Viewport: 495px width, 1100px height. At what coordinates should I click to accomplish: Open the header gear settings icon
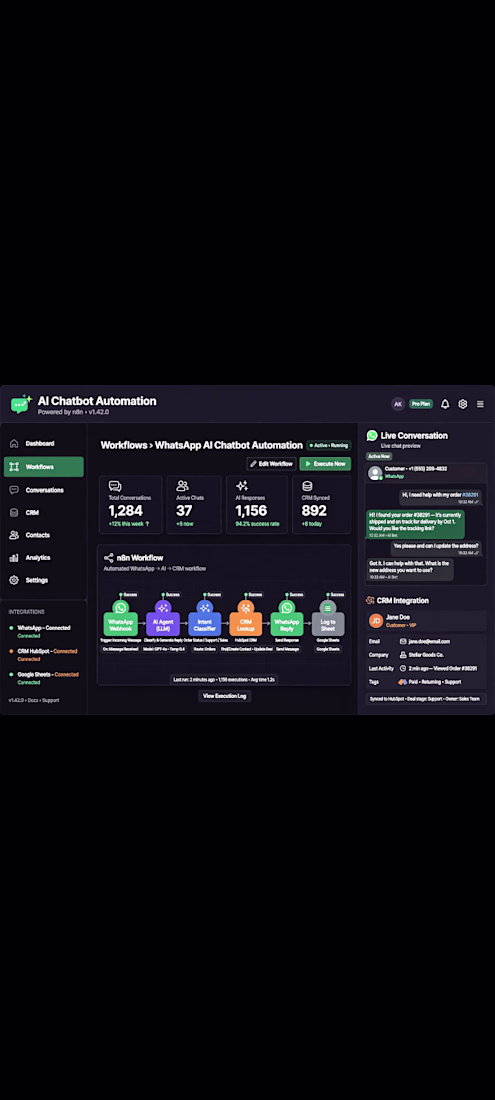tap(463, 404)
